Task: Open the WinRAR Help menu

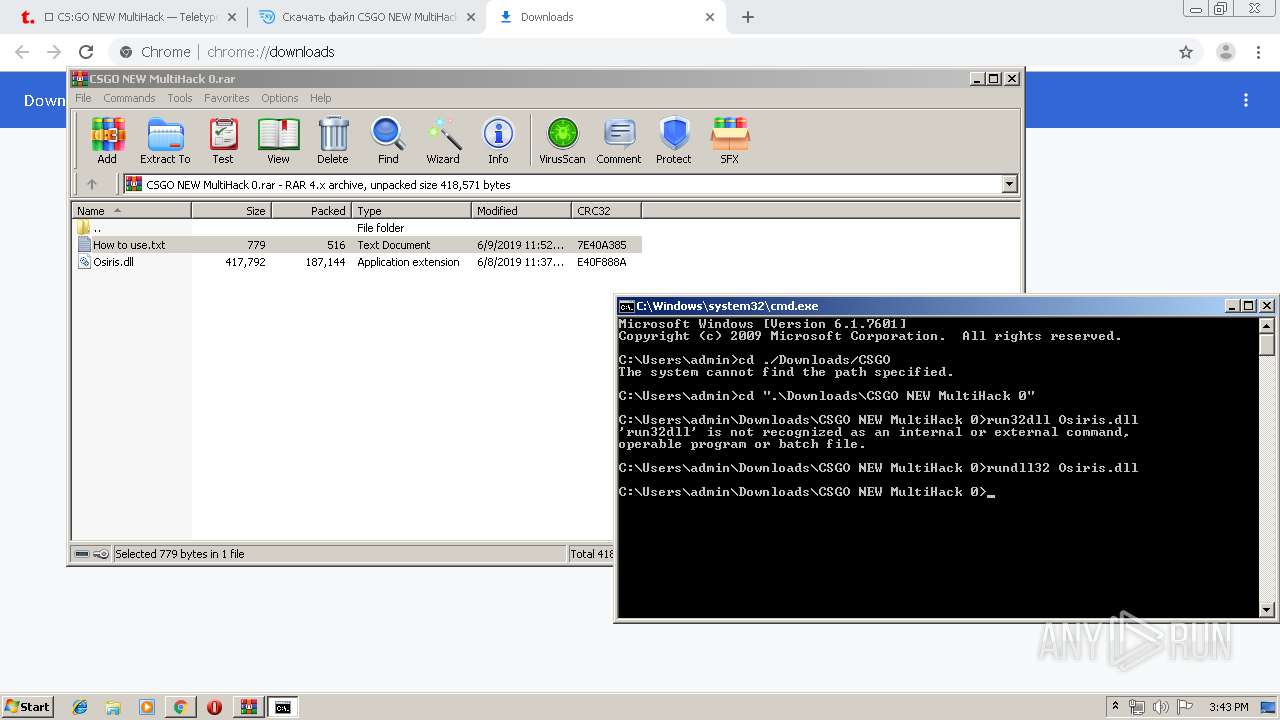Action: click(320, 98)
